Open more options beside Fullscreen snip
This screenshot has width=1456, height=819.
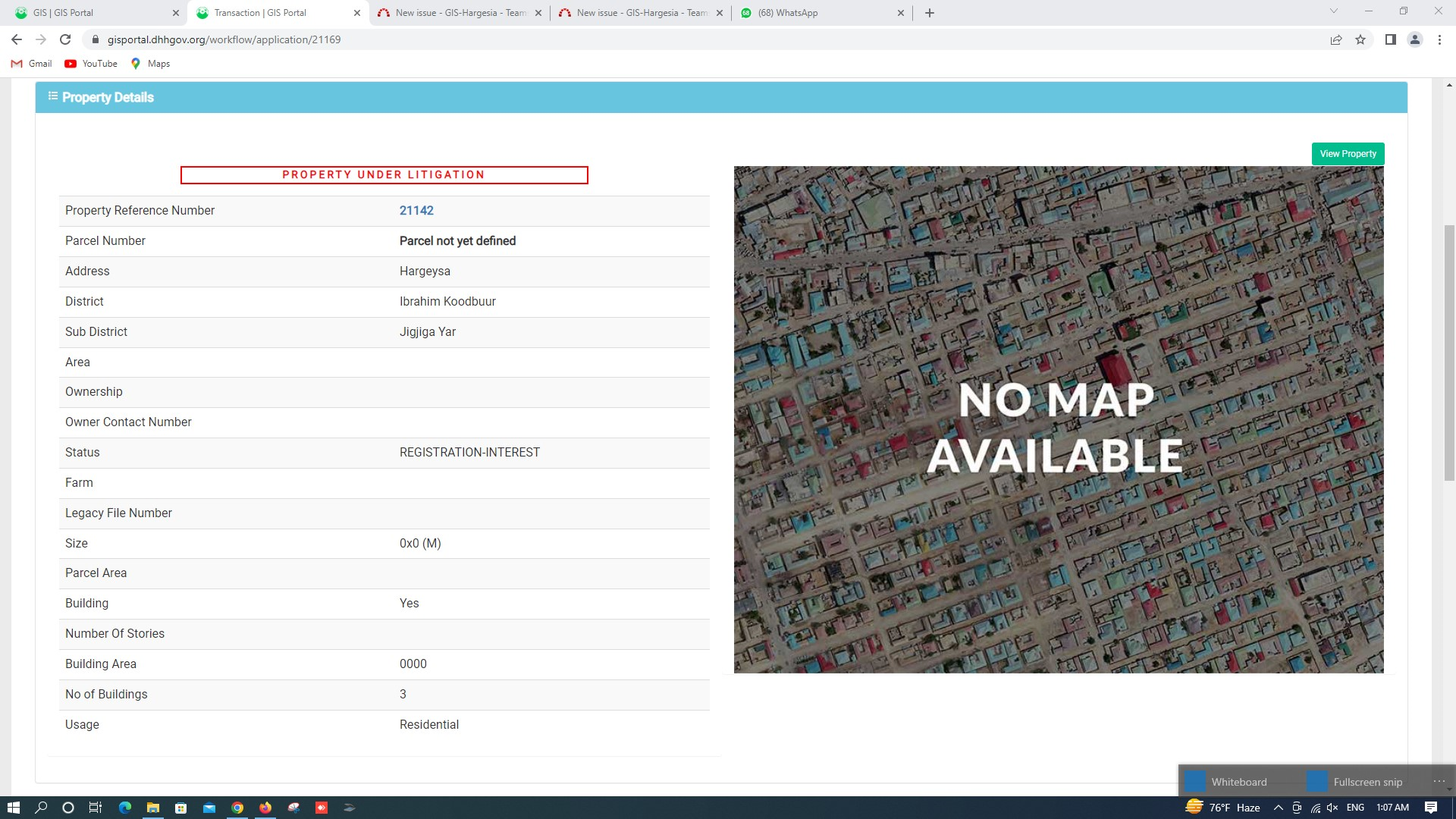pyautogui.click(x=1439, y=781)
